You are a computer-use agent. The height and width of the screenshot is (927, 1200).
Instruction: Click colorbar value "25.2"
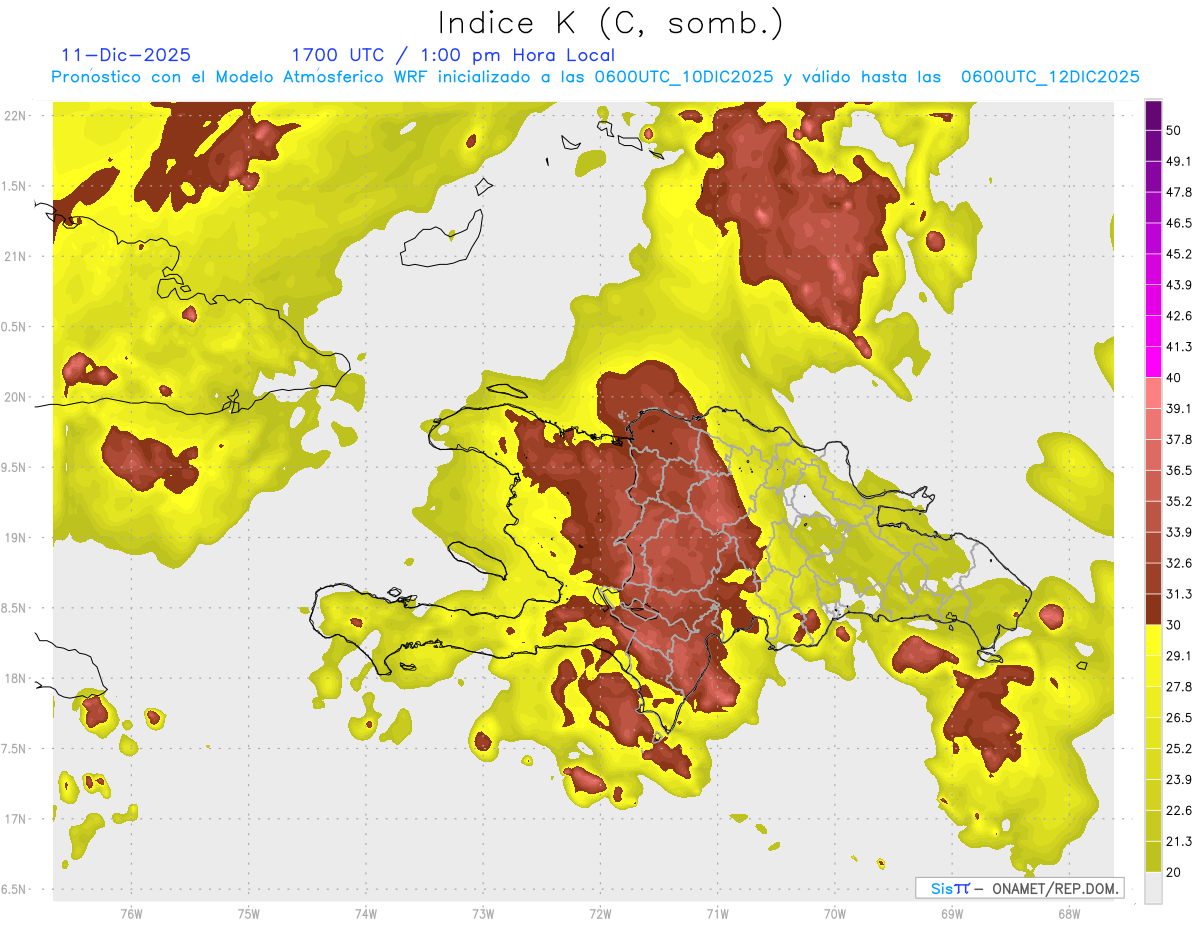point(1180,749)
